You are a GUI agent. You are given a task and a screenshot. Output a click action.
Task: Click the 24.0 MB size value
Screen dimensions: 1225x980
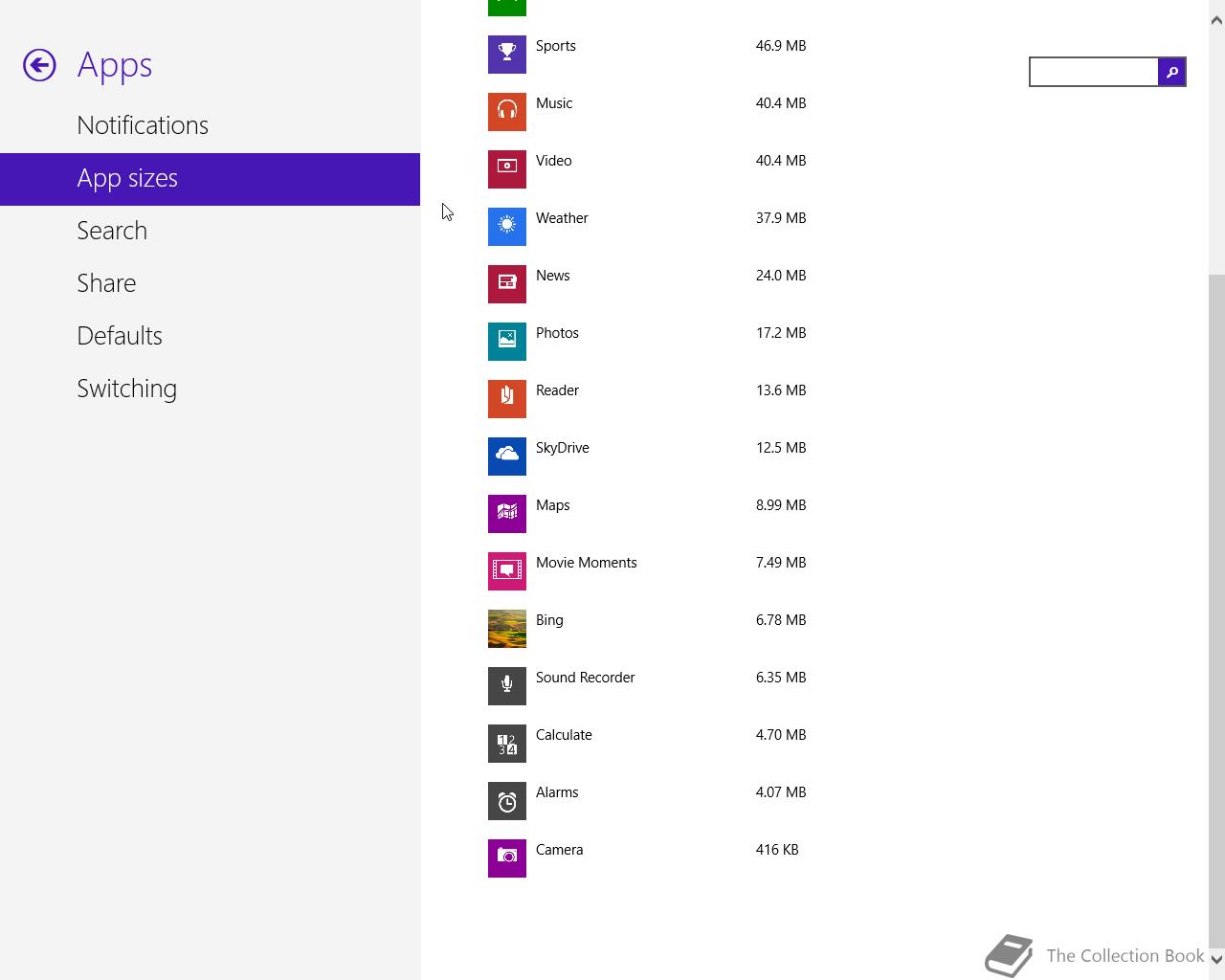point(781,276)
